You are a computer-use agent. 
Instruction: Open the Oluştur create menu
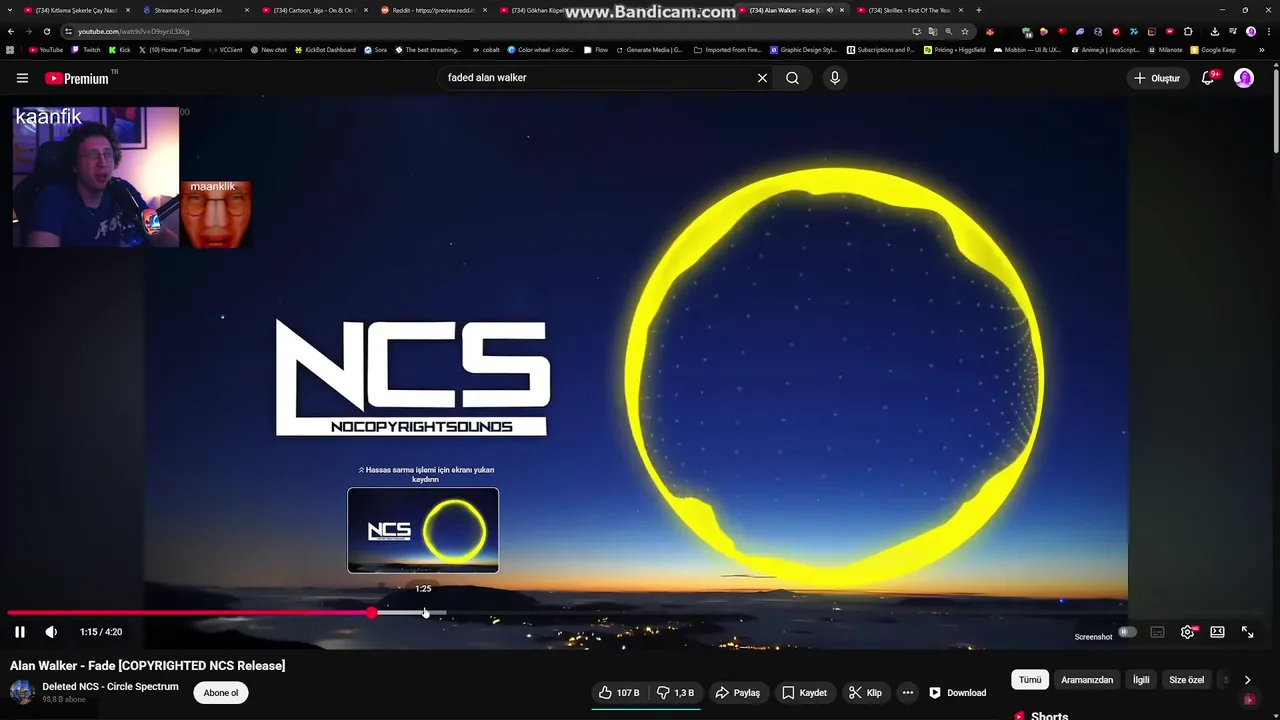pyautogui.click(x=1156, y=78)
